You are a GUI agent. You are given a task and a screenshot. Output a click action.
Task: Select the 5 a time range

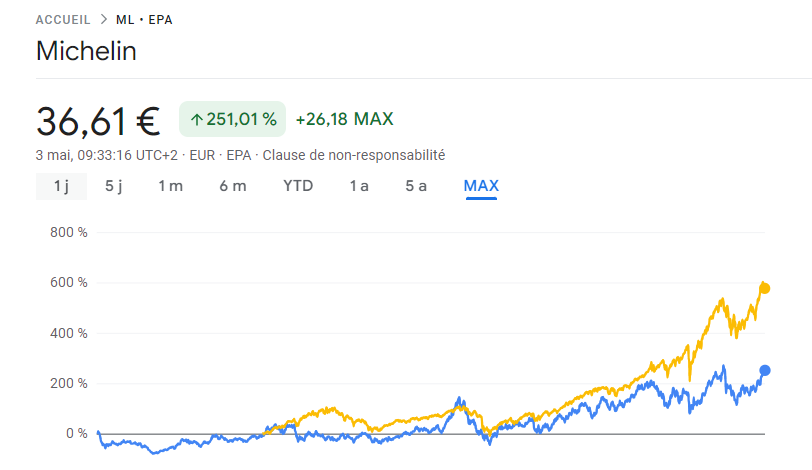coord(416,186)
